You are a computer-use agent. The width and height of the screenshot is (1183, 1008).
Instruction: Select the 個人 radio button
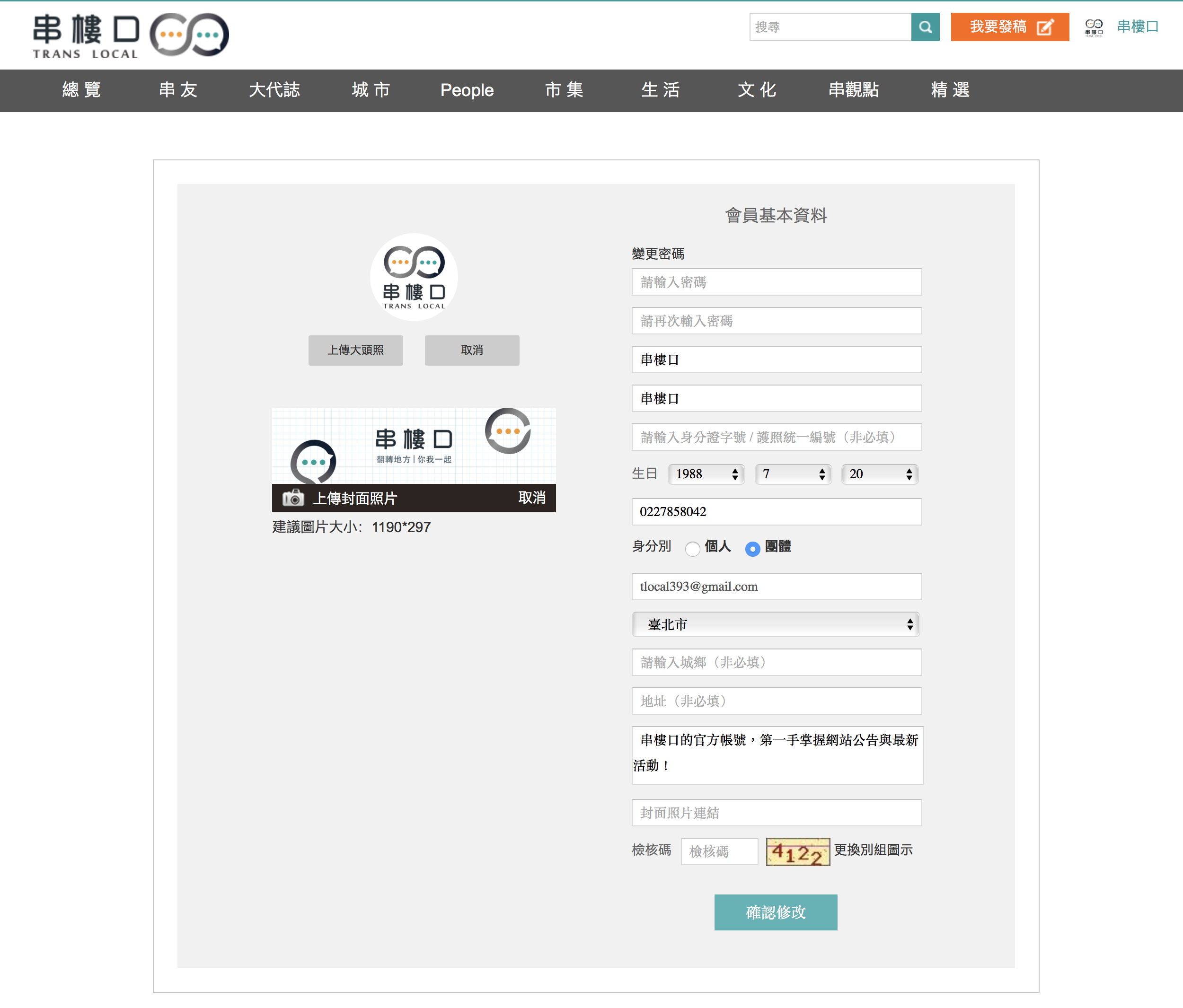tap(692, 549)
